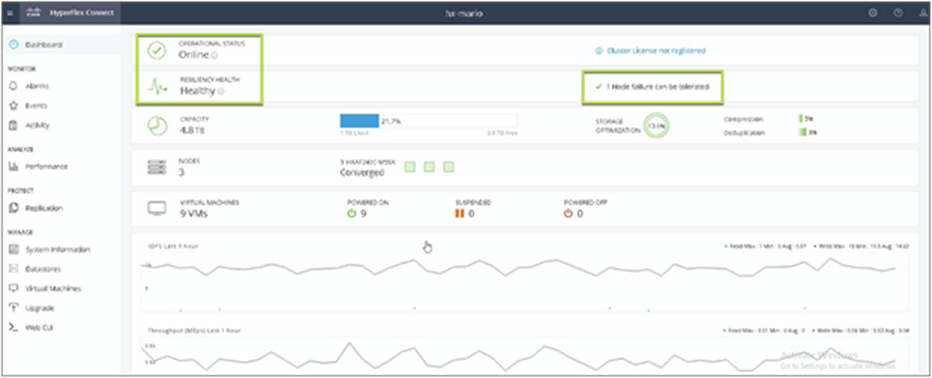Click info icon next to Online
Viewport: 932px width, 378px height.
click(215, 55)
